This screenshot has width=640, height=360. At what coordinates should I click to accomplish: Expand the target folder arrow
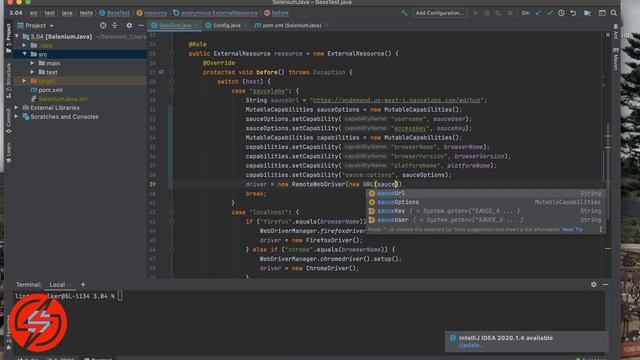tap(24, 81)
